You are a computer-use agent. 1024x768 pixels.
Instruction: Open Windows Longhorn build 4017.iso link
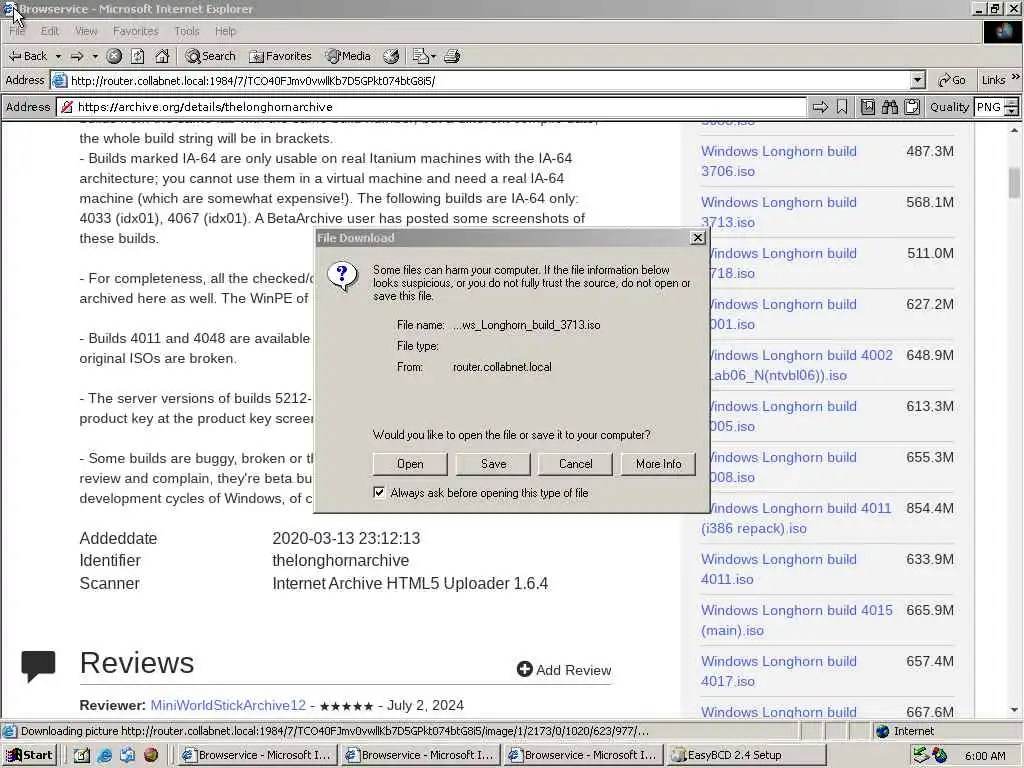(x=778, y=671)
